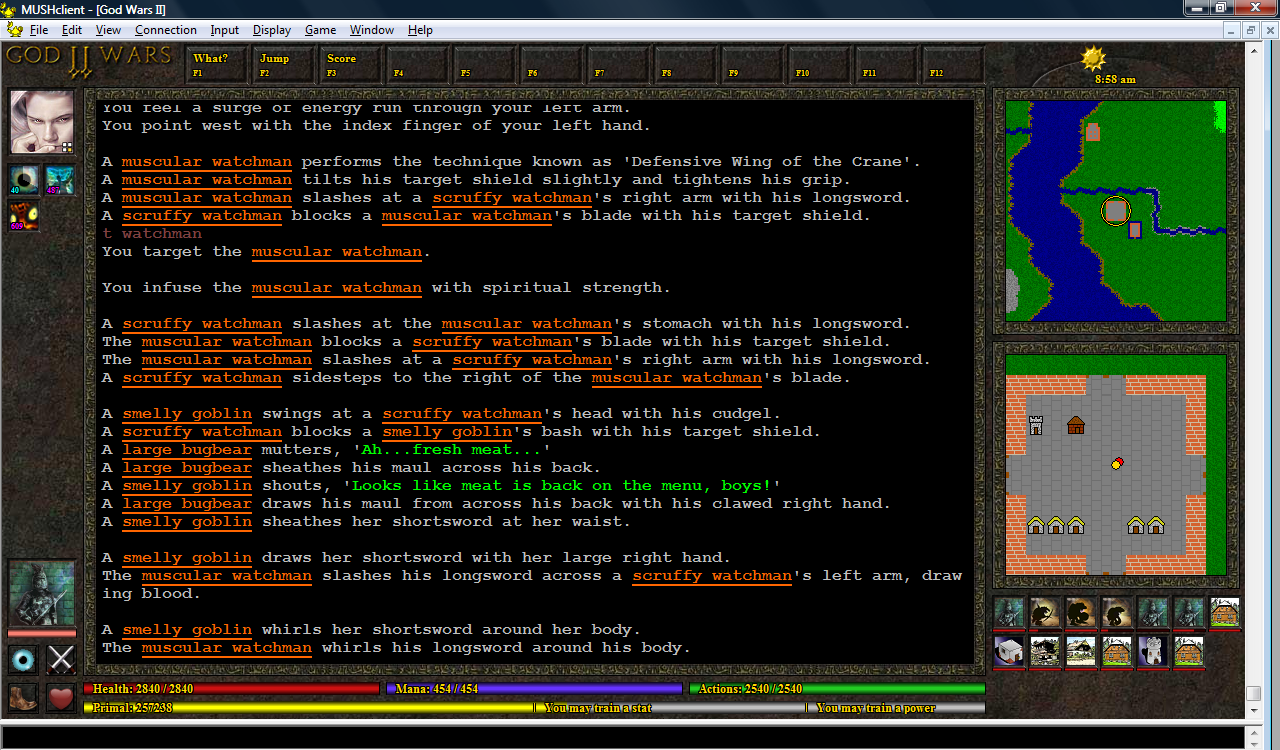Open the View menu
Screen dimensions: 1280x750
click(109, 30)
